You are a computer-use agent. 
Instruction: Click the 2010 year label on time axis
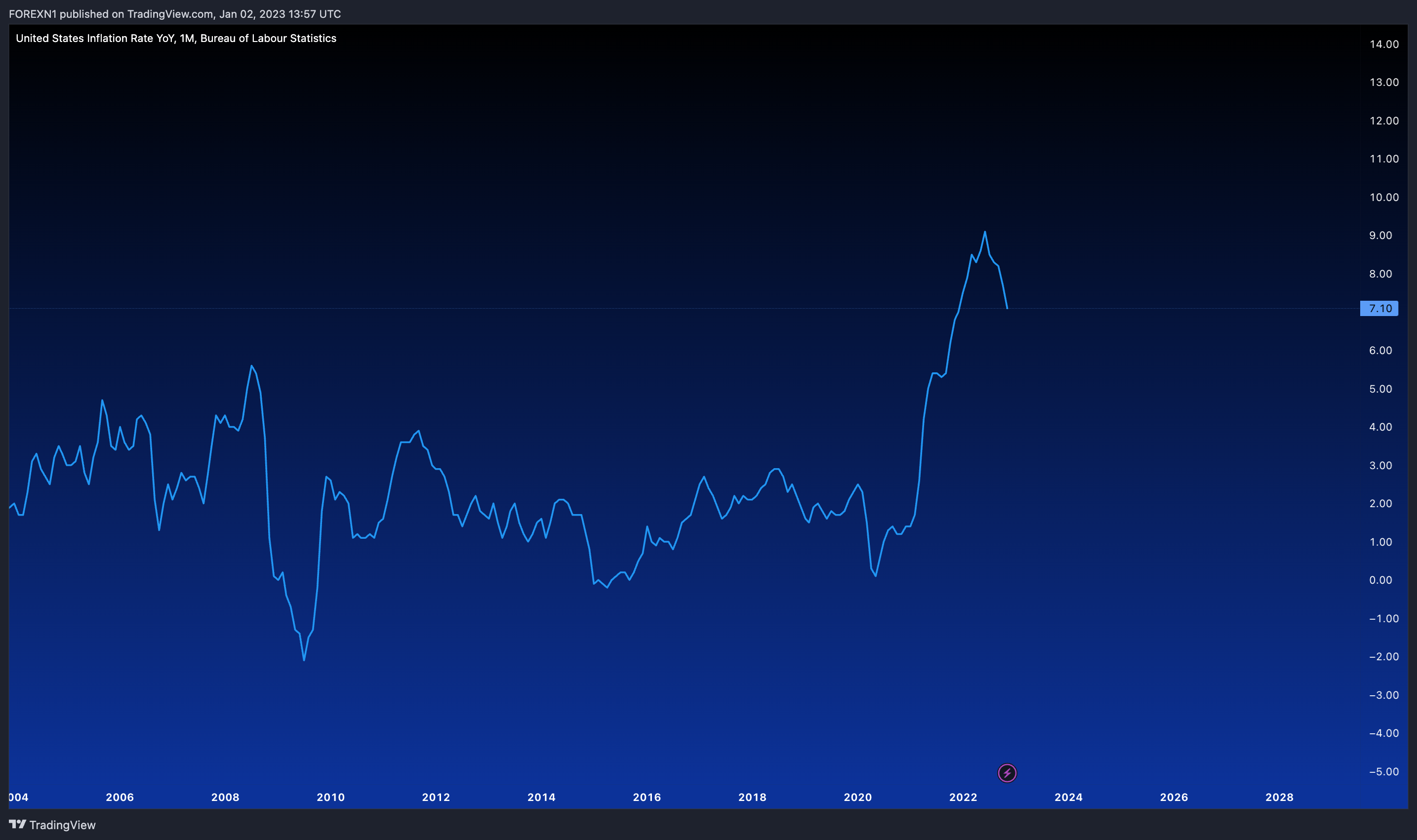(x=330, y=797)
